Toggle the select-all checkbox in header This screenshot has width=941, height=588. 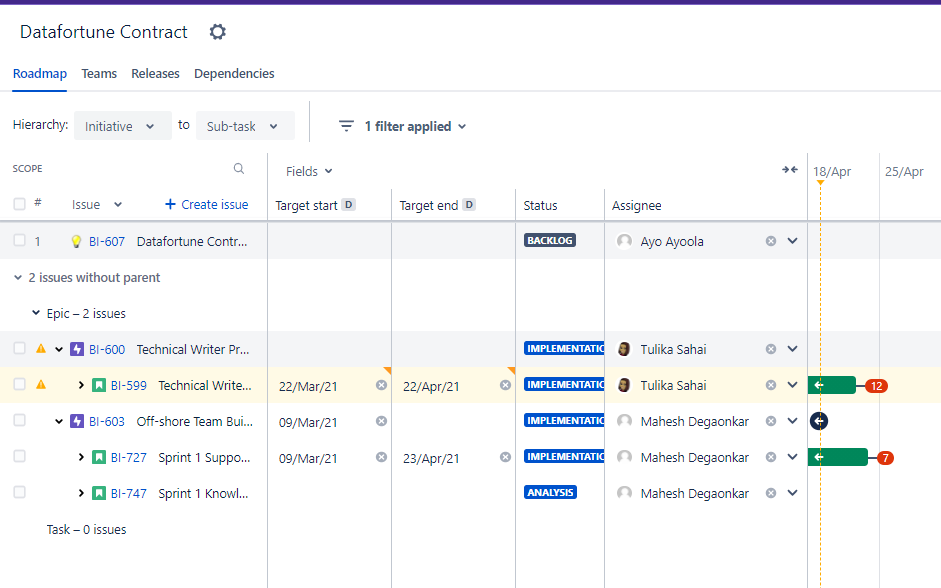[19, 204]
